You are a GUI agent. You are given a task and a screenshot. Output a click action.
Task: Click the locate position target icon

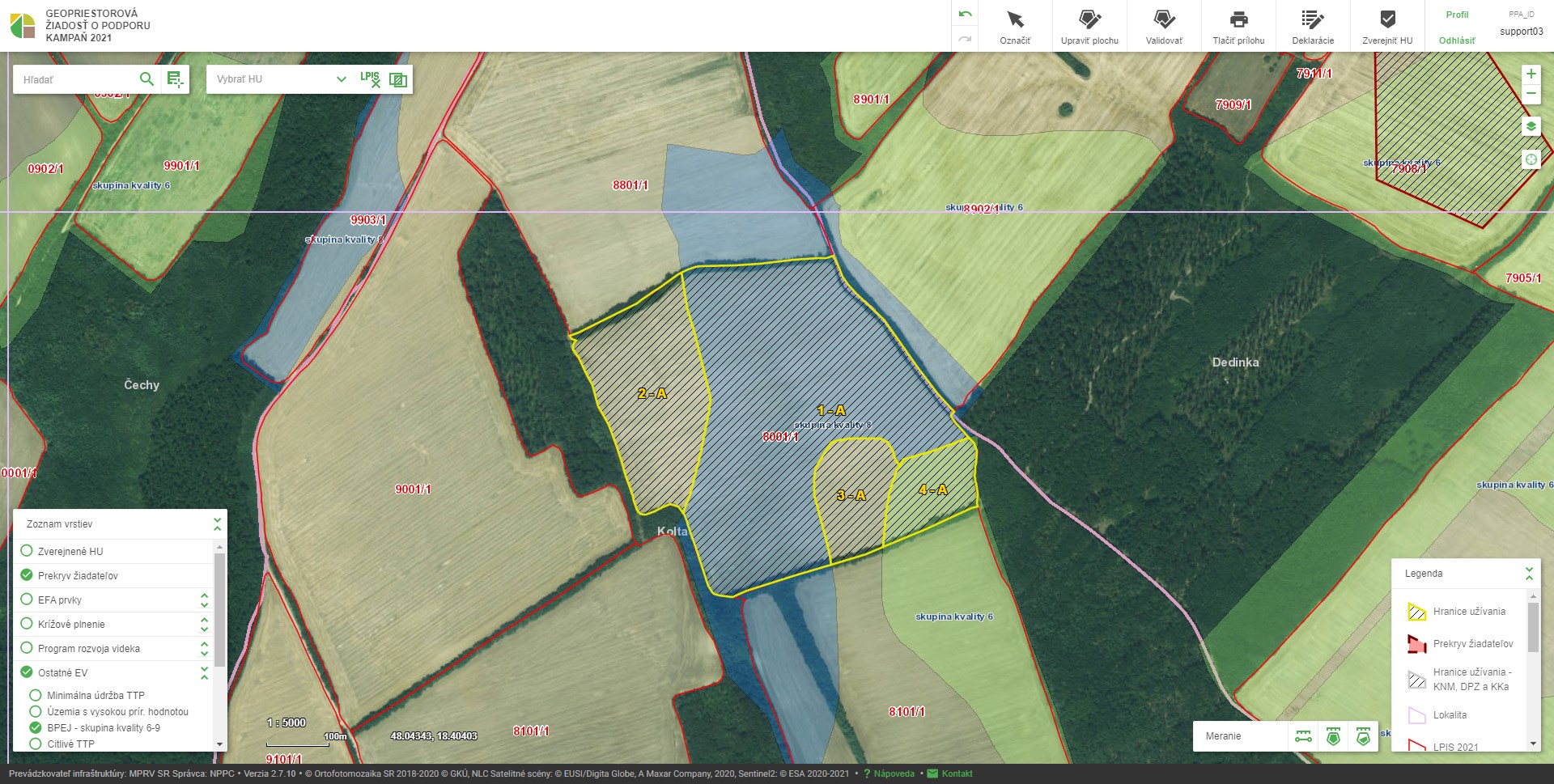(x=1531, y=159)
